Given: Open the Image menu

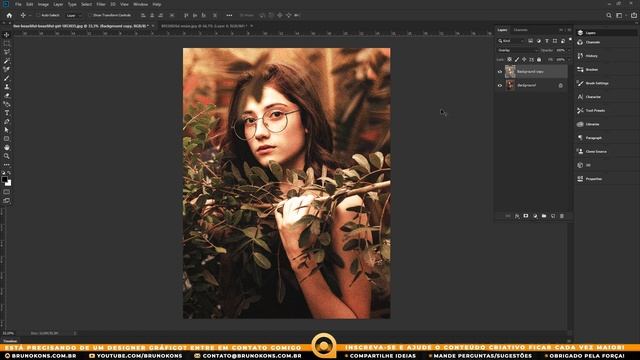Looking at the screenshot, I should (43, 4).
